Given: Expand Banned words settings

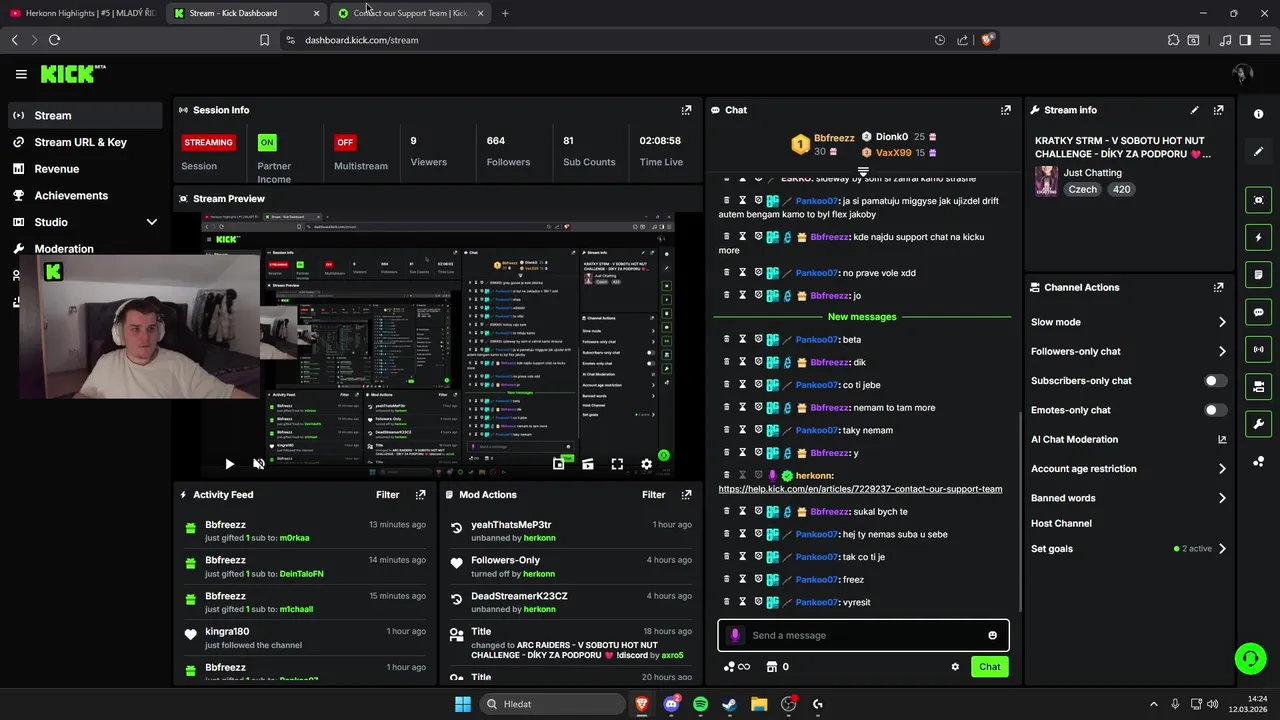Looking at the screenshot, I should click(1221, 498).
